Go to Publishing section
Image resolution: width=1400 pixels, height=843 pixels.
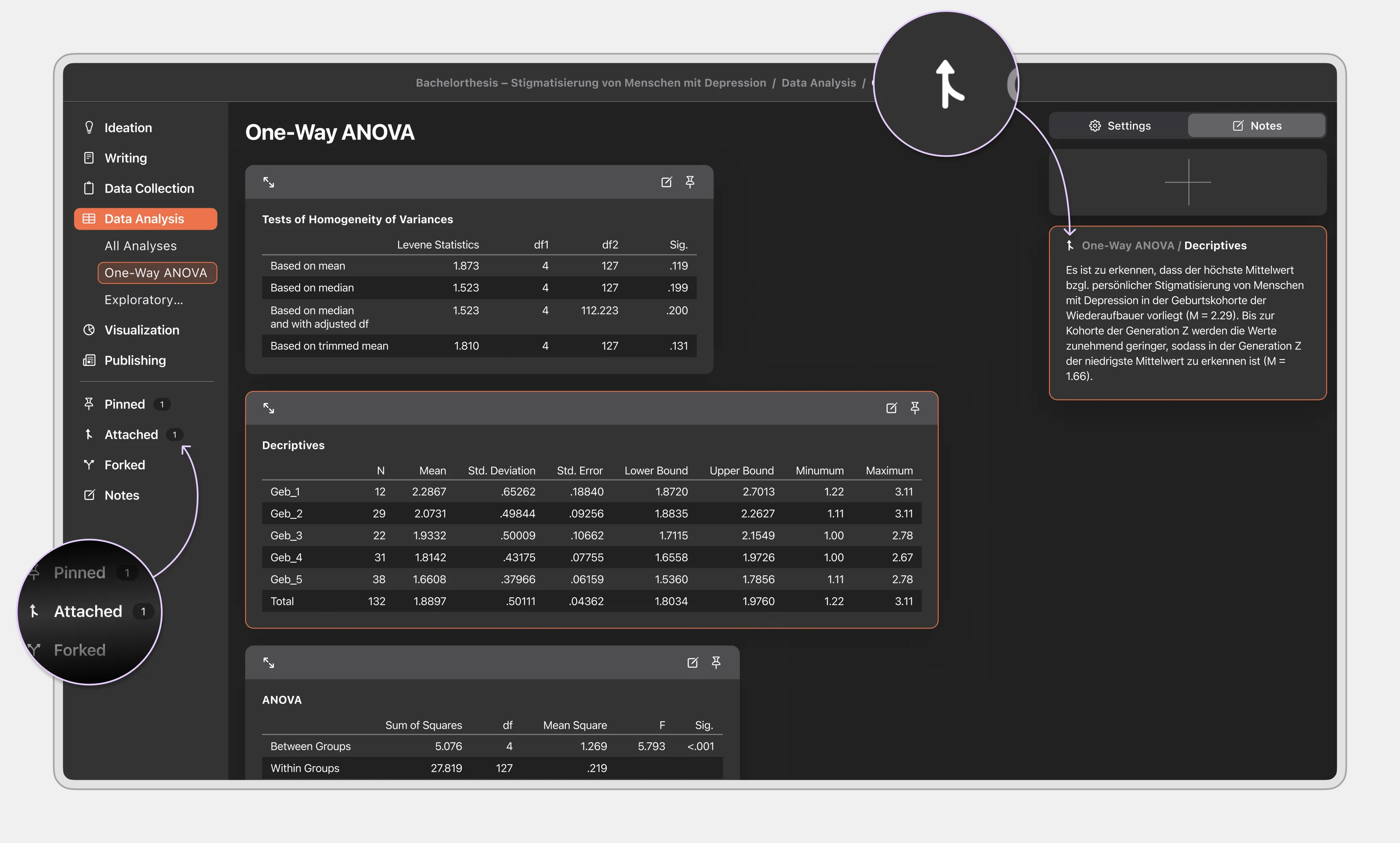[x=134, y=360]
